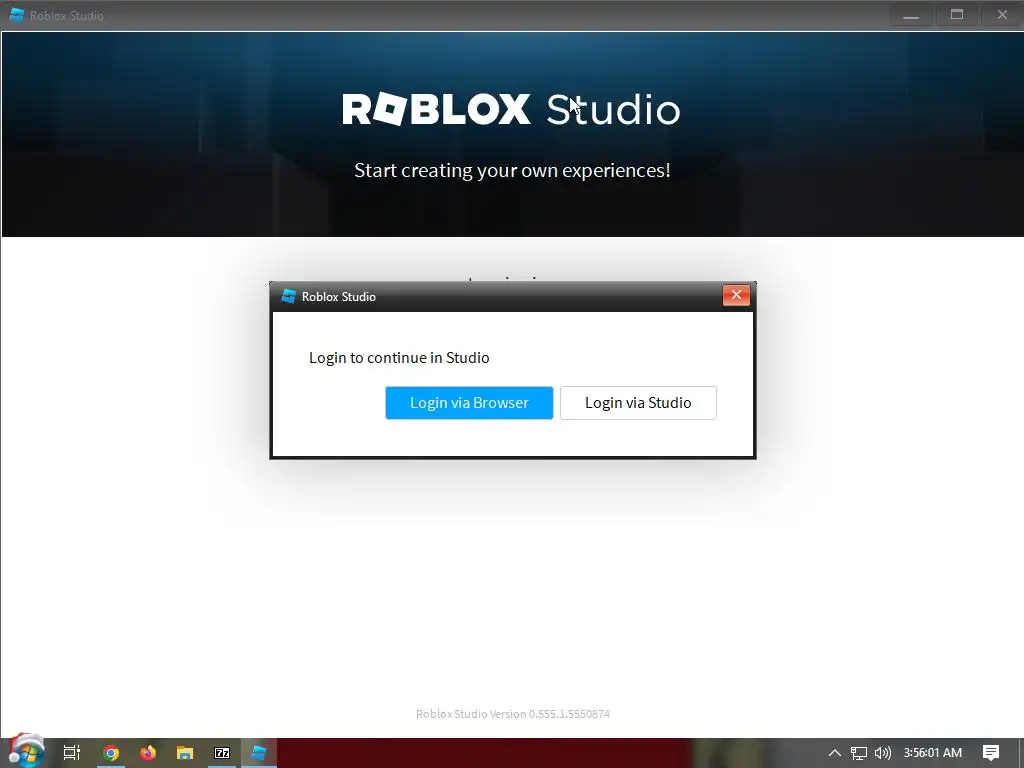The image size is (1024, 768).
Task: Close the main Roblox Studio window
Action: (1002, 15)
